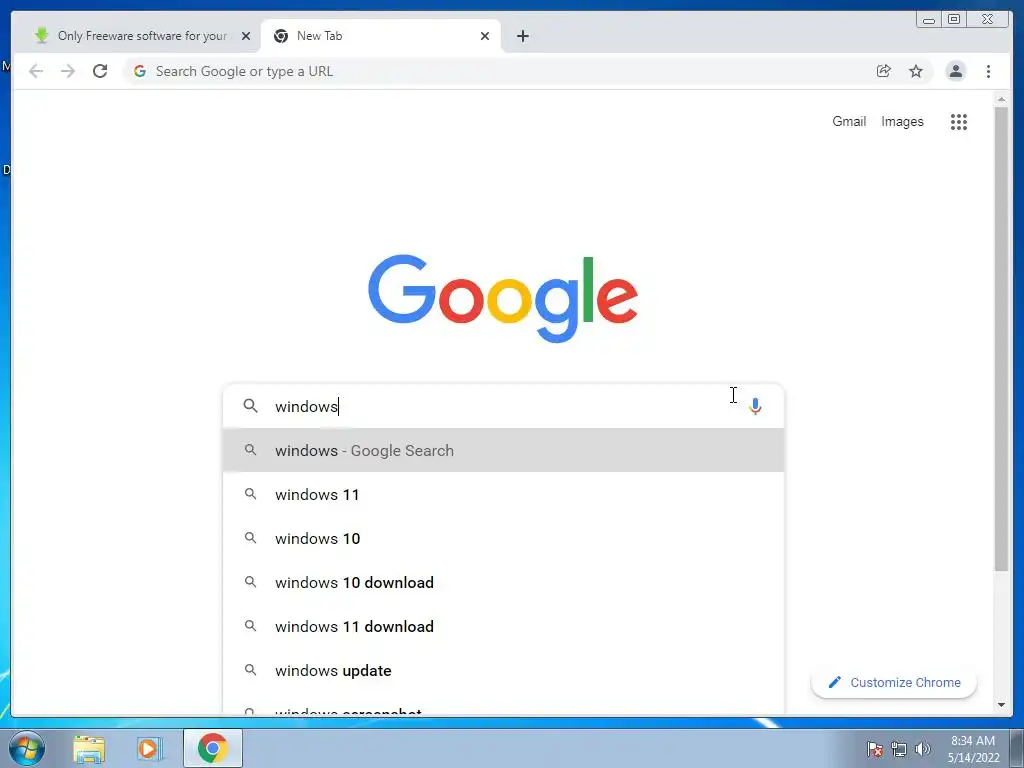Bookmark this tab with the star icon
This screenshot has width=1024, height=768.
tap(916, 71)
